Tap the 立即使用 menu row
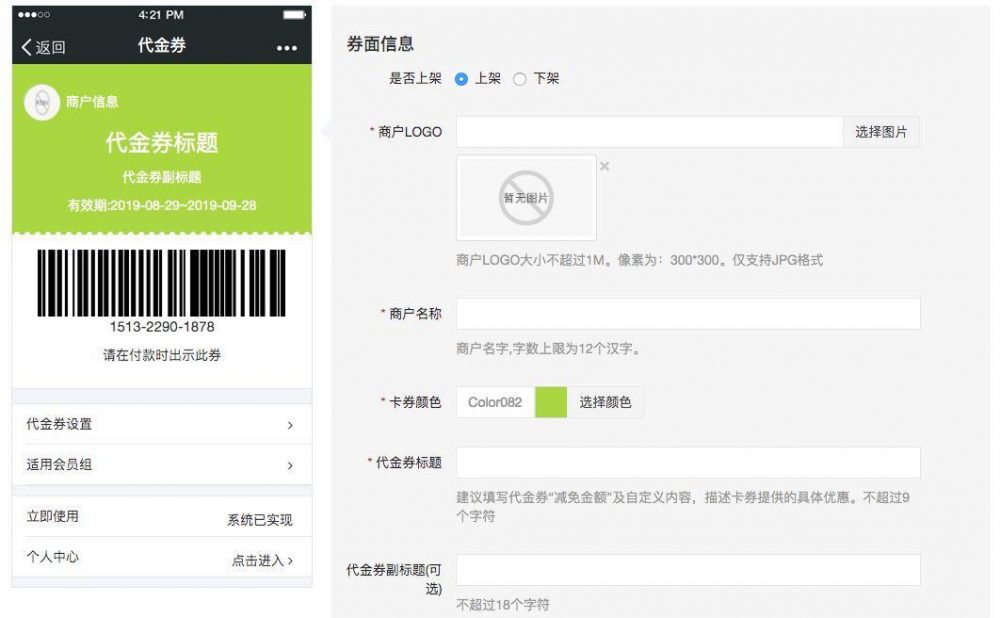The height and width of the screenshot is (618, 1000). point(162,517)
